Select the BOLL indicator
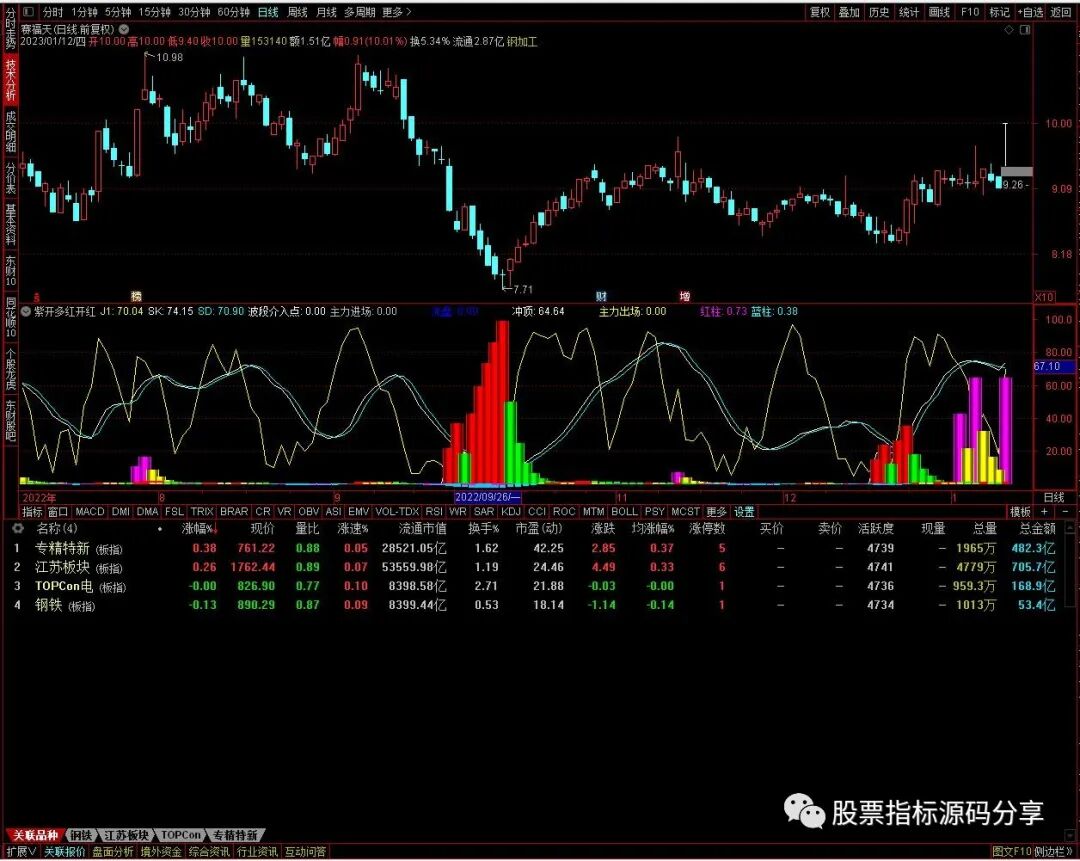 624,512
